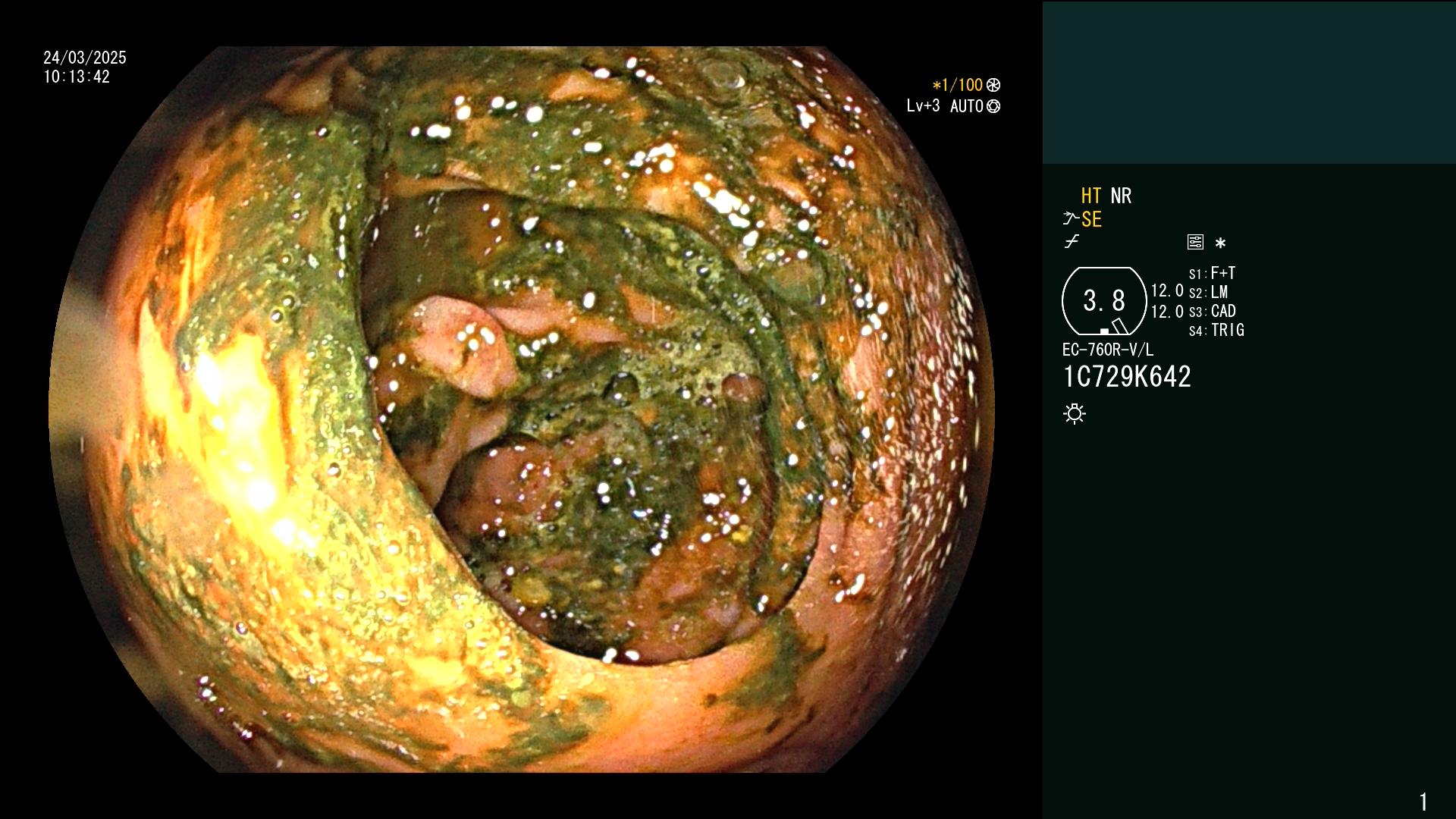Click the lower 12.0 value
Screen dimensions: 1456x819
point(1167,312)
